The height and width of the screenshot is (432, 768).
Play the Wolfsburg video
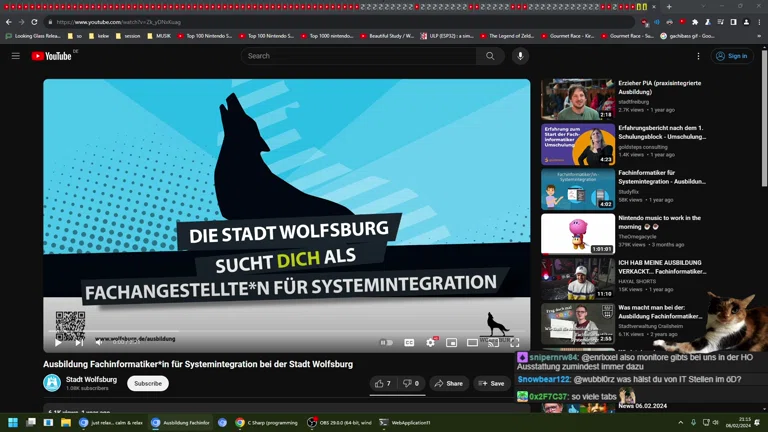point(58,342)
